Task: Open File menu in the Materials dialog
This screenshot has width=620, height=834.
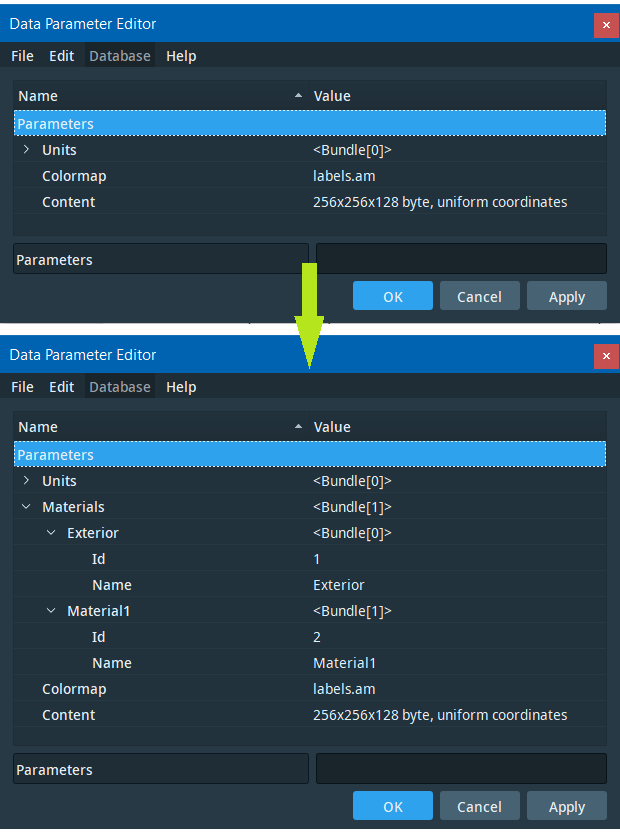Action: (x=22, y=387)
